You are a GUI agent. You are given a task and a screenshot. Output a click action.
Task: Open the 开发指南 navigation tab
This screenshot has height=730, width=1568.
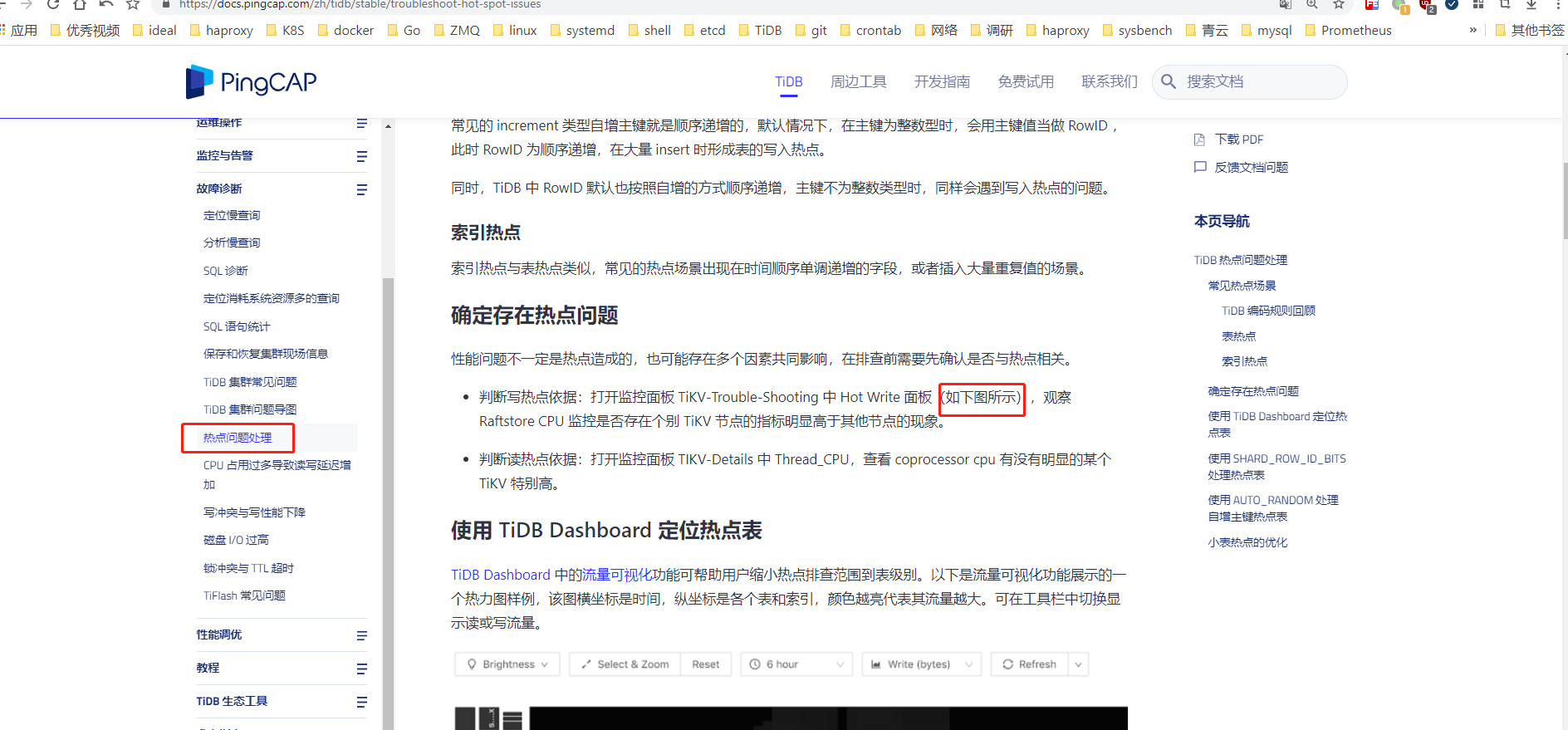(x=943, y=81)
